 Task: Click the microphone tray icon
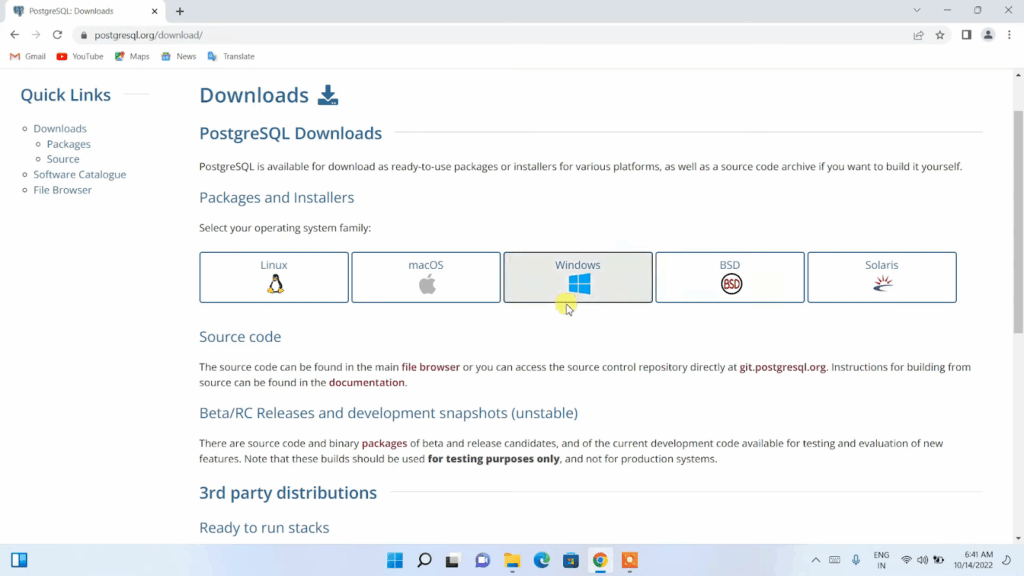[x=856, y=560]
